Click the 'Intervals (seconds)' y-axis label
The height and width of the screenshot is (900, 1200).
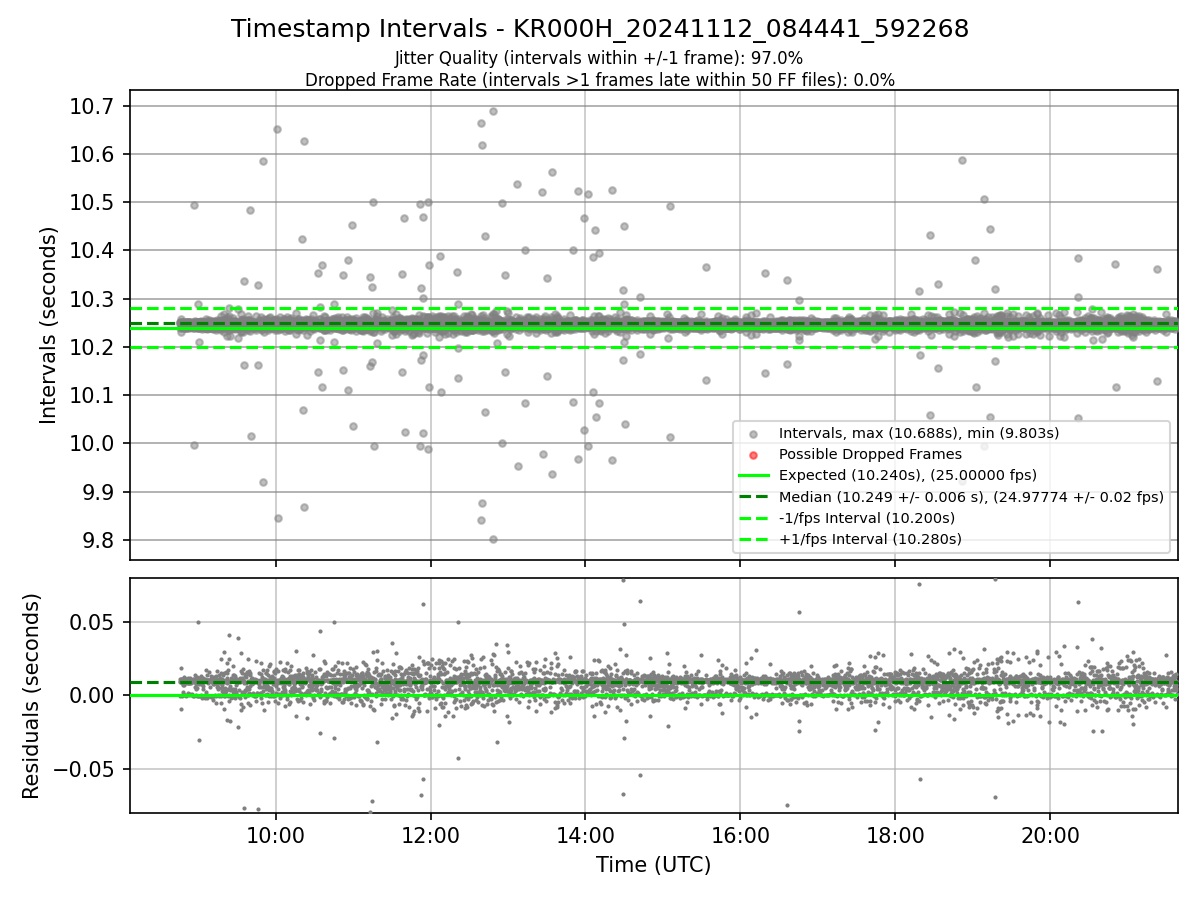tap(48, 324)
